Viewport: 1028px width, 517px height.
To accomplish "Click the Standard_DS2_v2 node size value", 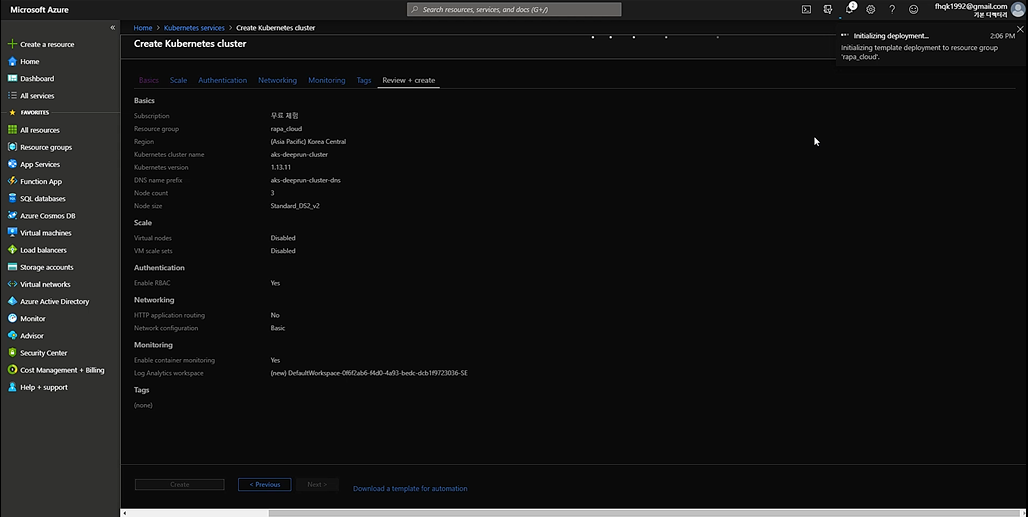I will [295, 206].
